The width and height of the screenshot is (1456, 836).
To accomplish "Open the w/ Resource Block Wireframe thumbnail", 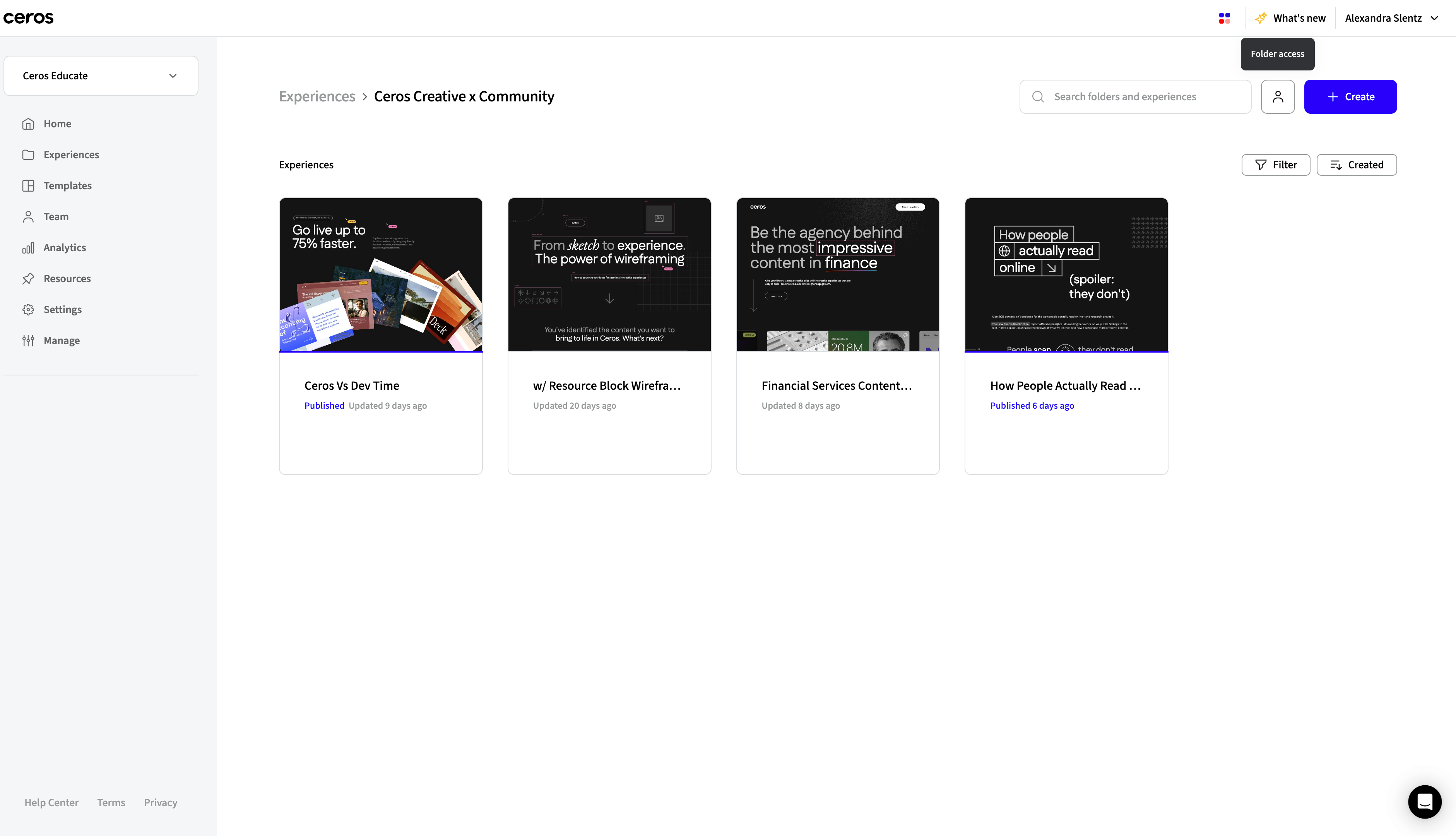I will point(609,274).
